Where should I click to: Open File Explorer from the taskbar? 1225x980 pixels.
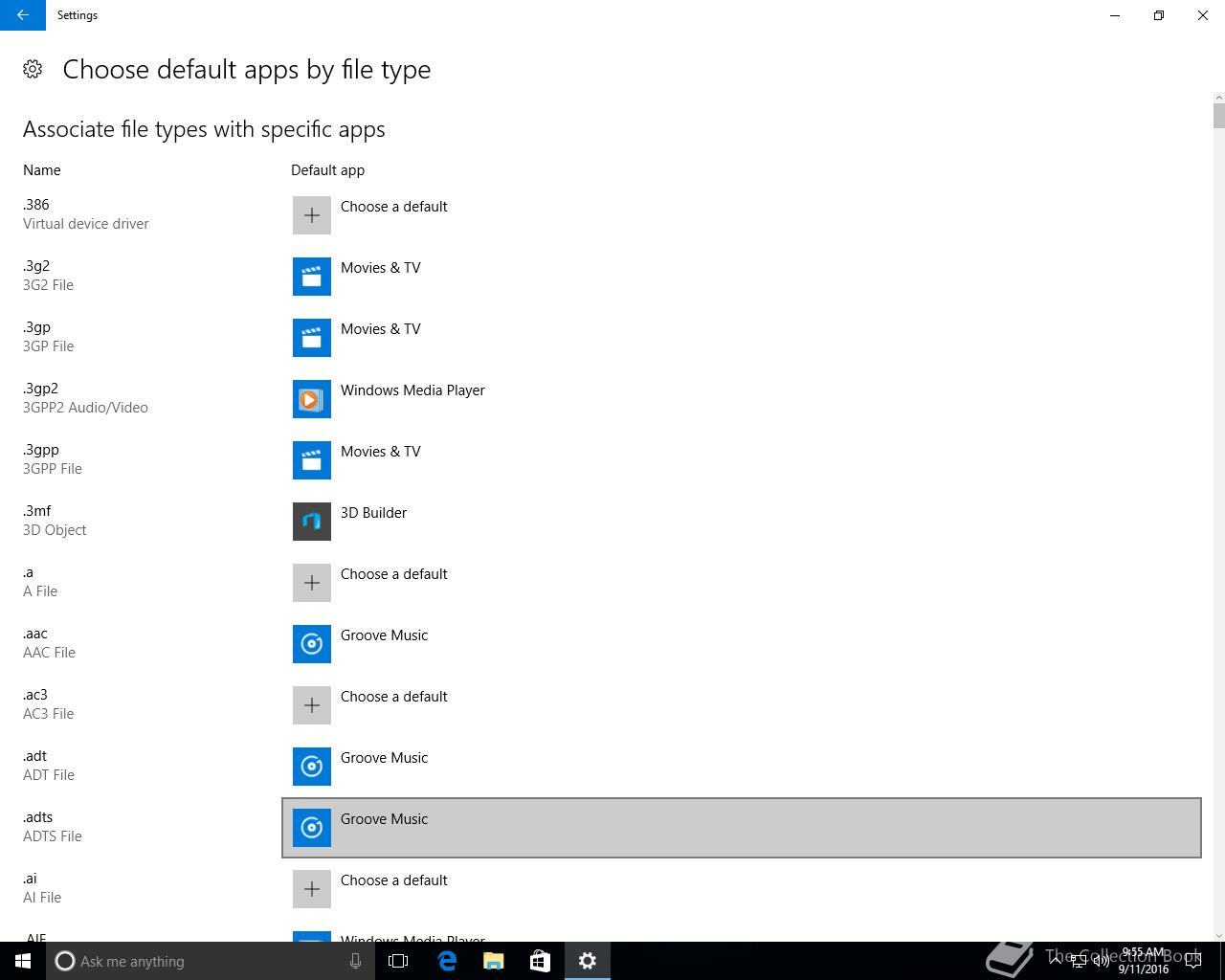(494, 961)
